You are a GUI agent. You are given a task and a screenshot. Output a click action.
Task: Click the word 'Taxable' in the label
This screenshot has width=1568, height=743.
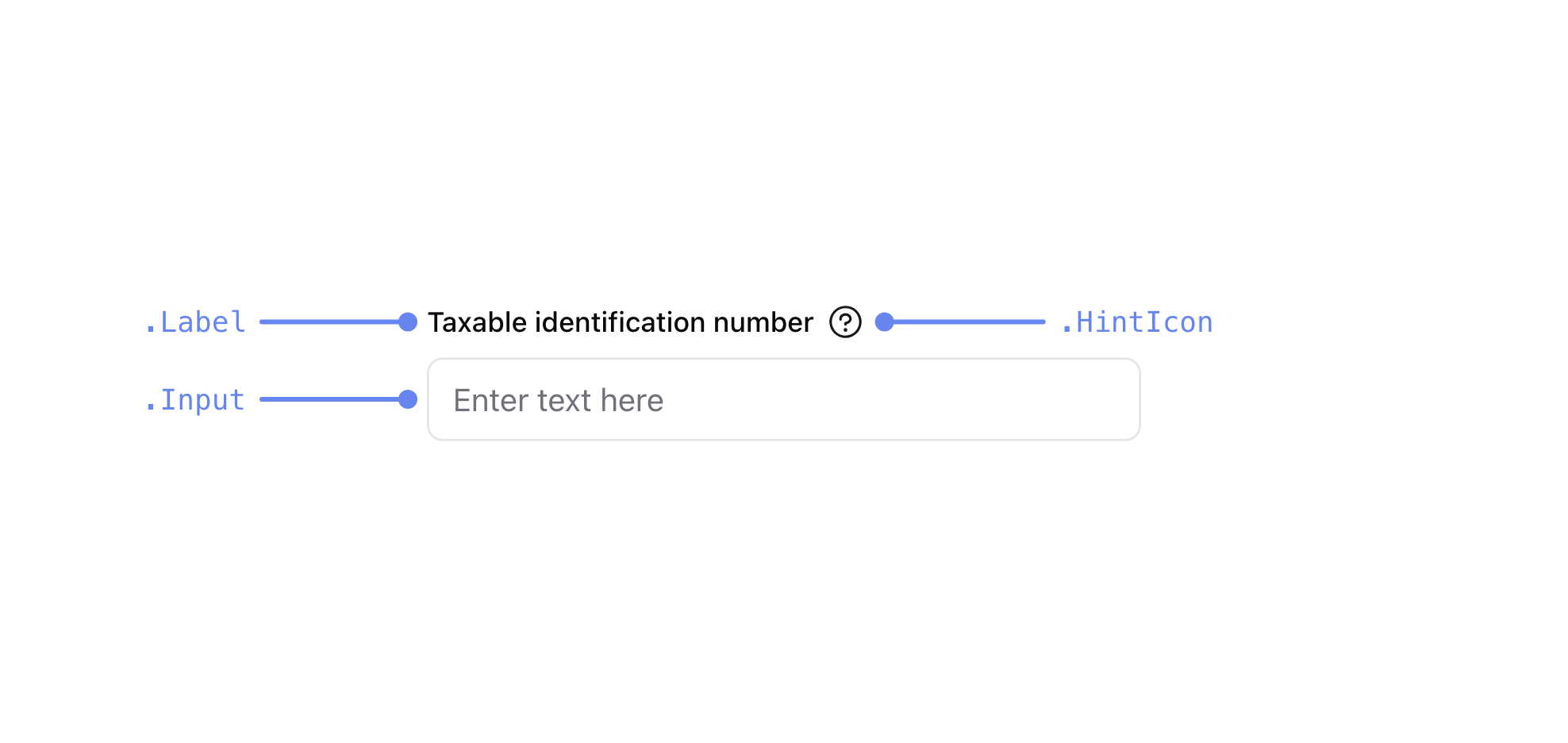point(477,322)
